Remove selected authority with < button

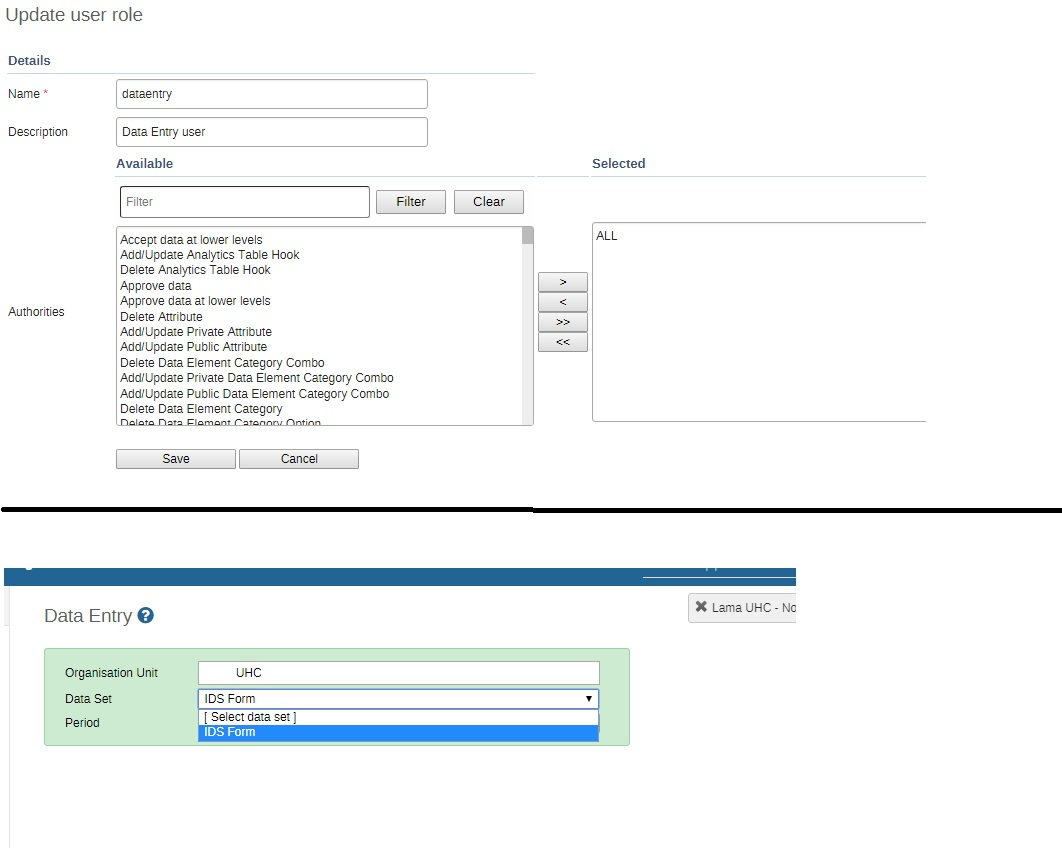coord(562,302)
